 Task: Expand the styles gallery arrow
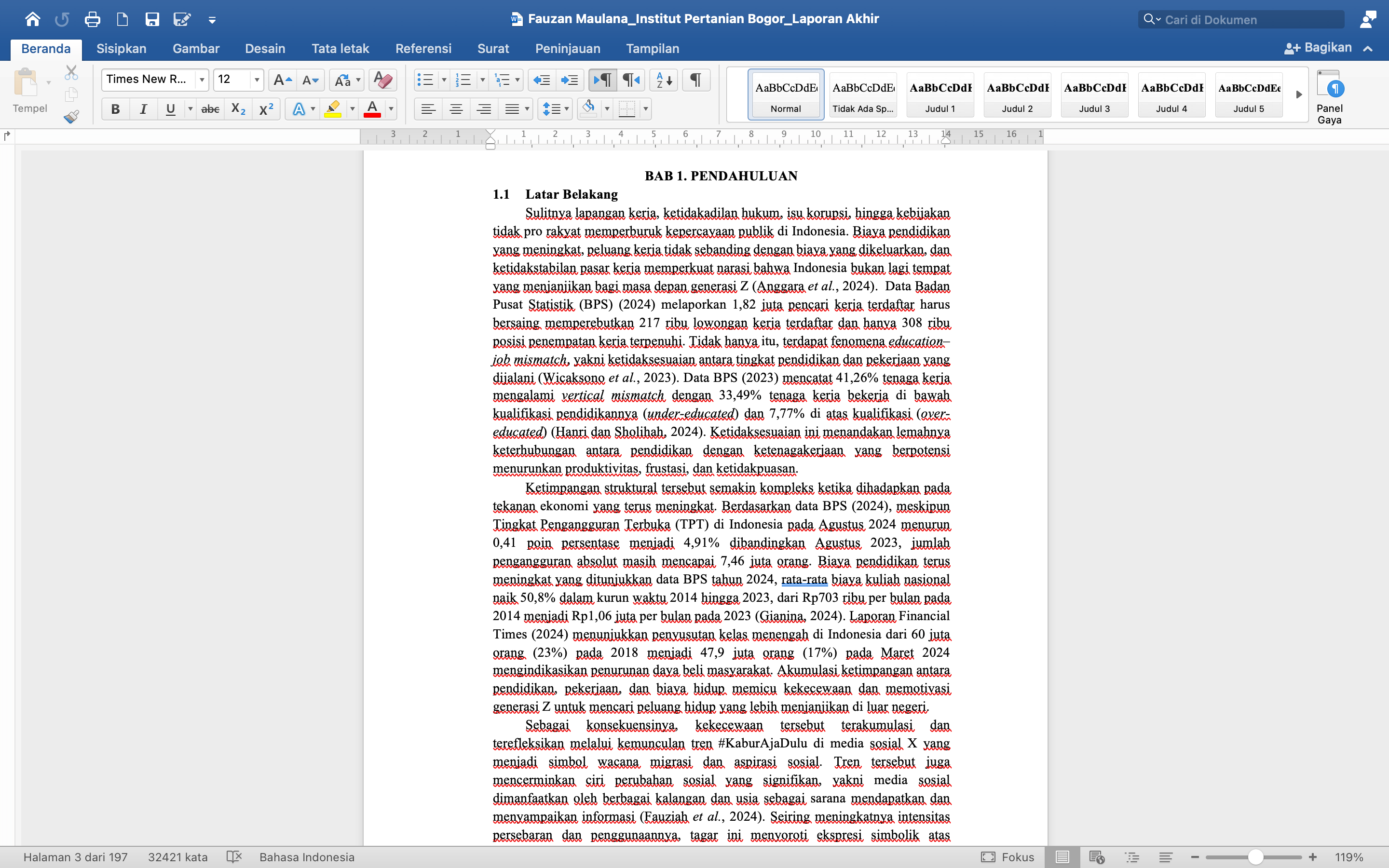(1299, 94)
